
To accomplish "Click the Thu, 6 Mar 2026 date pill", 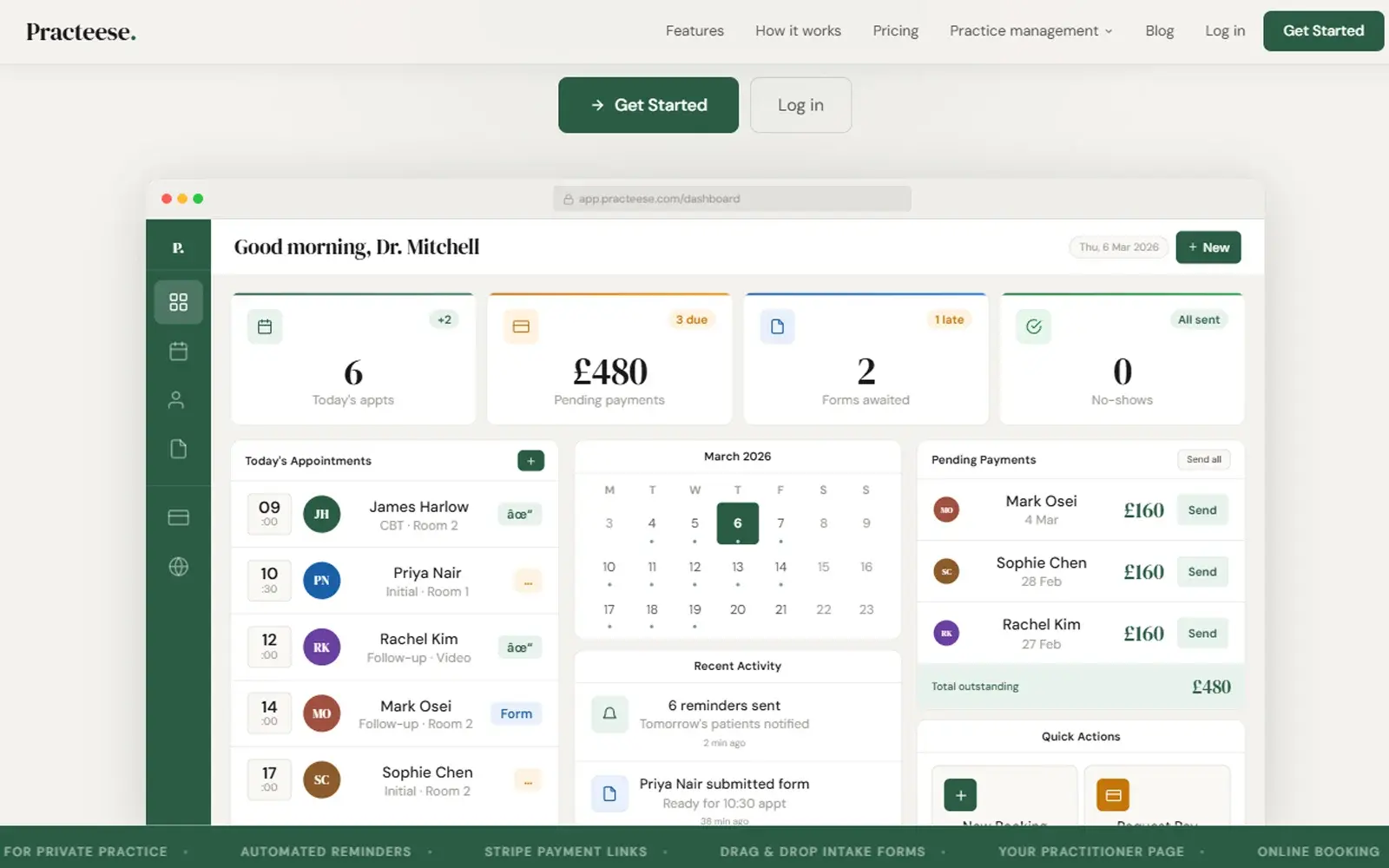I will tap(1118, 247).
